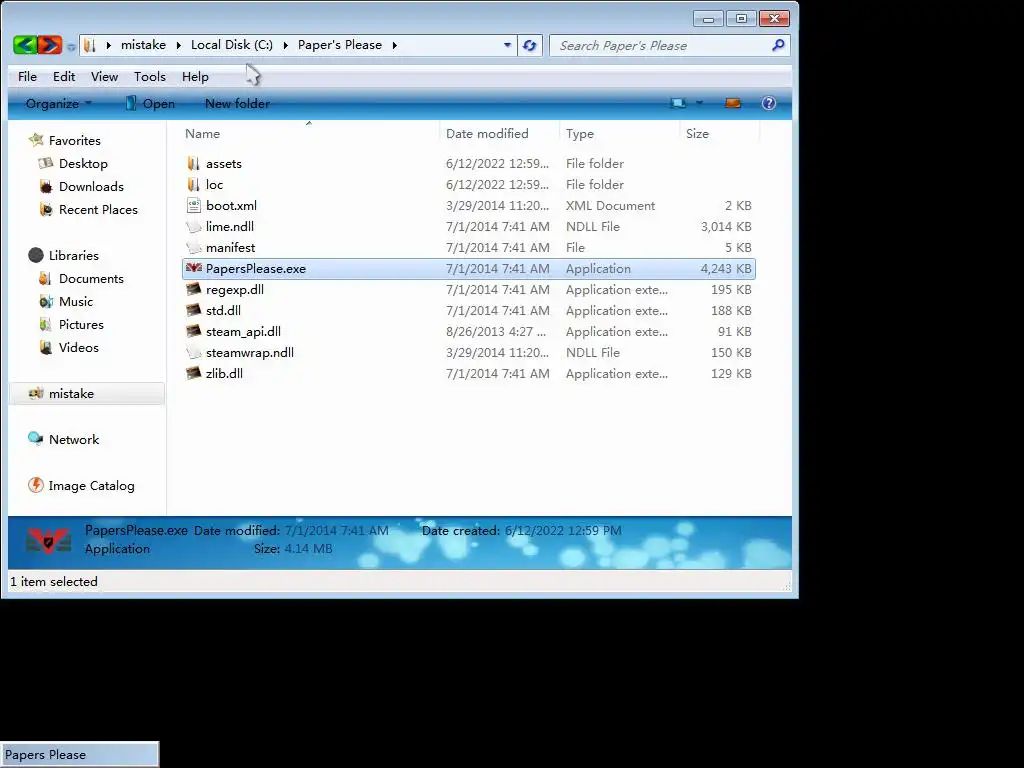Image resolution: width=1024 pixels, height=768 pixels.
Task: Open the recent locations dropdown beside the nav arrows
Action: (x=71, y=46)
